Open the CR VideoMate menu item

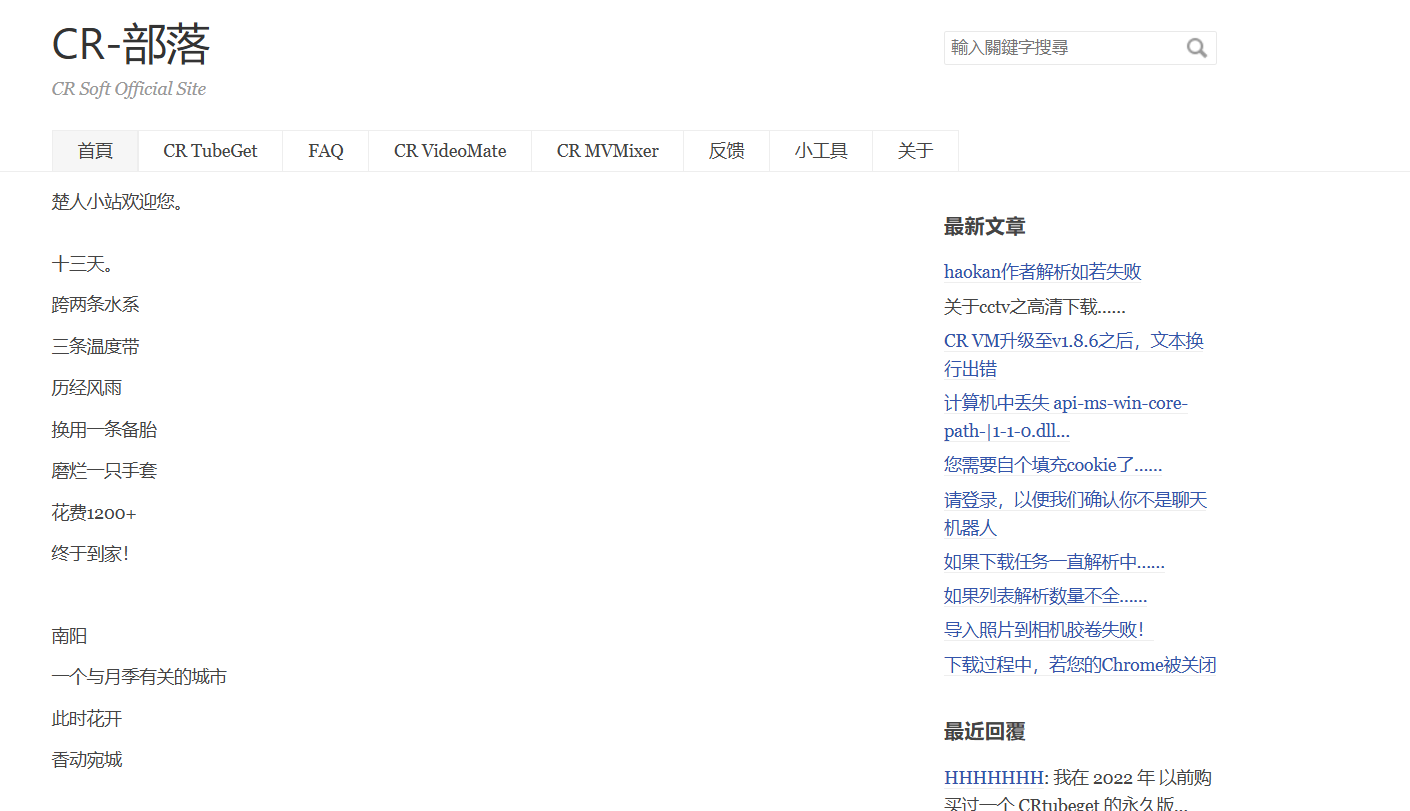point(449,151)
